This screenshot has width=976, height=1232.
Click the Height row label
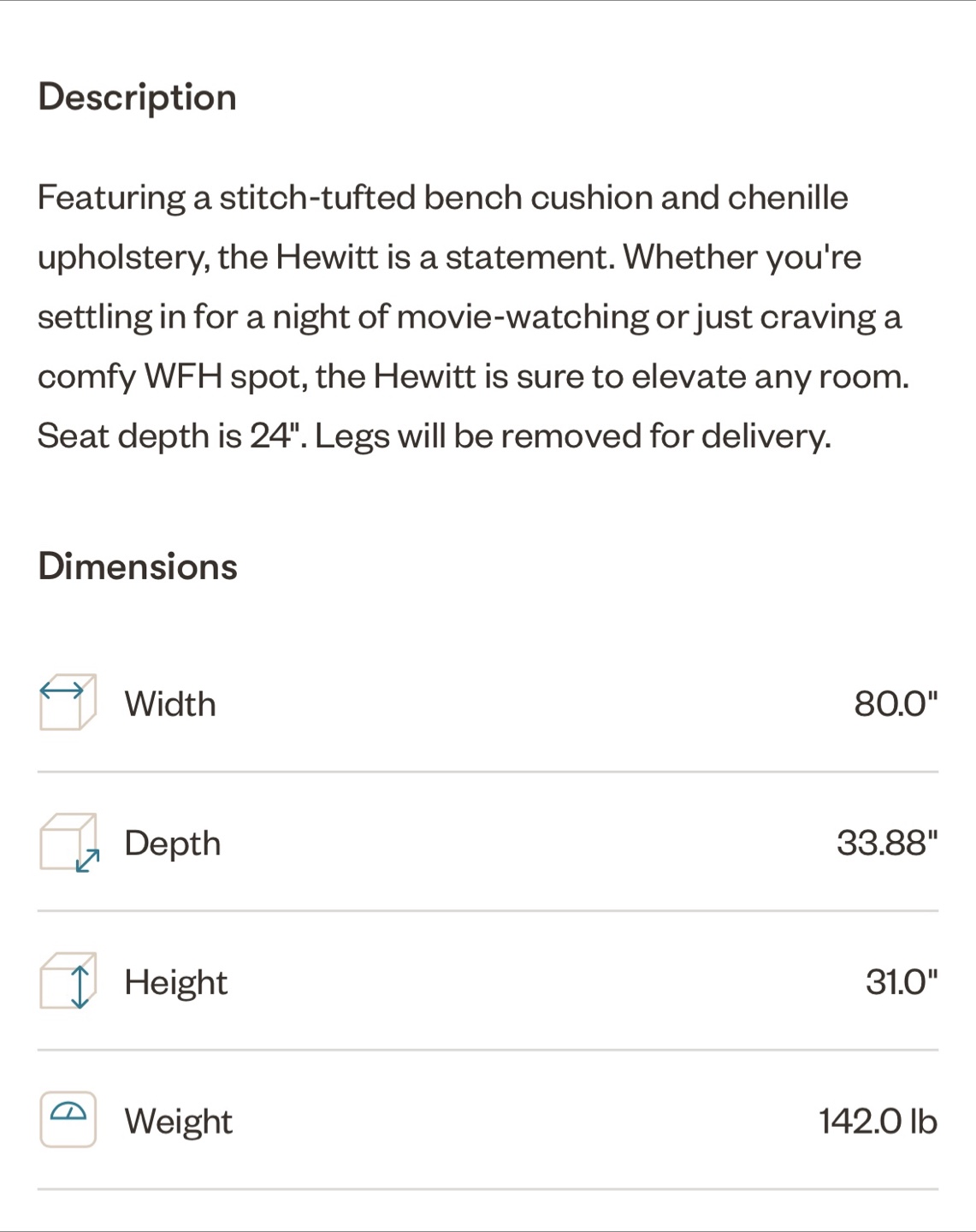pos(176,982)
